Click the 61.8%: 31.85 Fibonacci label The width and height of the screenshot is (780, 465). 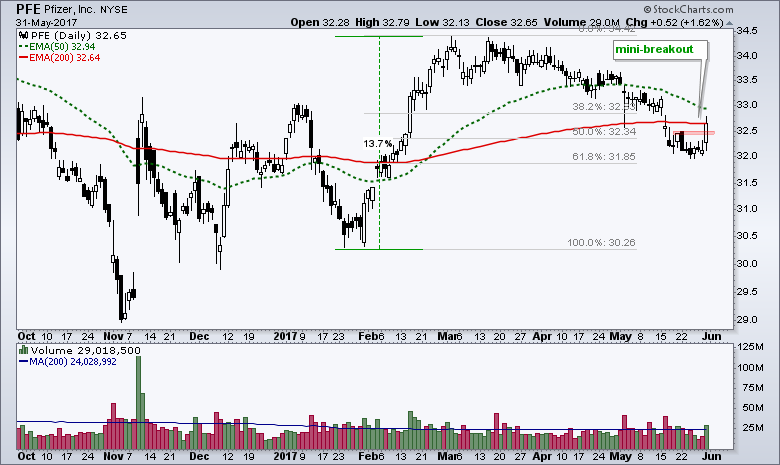tap(603, 156)
